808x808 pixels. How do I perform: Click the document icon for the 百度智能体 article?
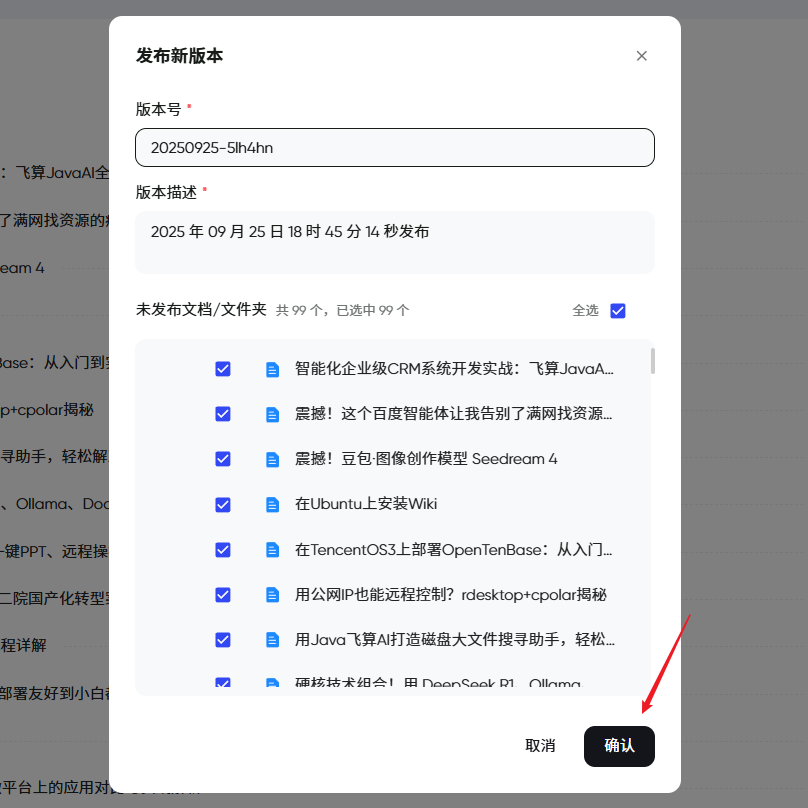pyautogui.click(x=272, y=413)
